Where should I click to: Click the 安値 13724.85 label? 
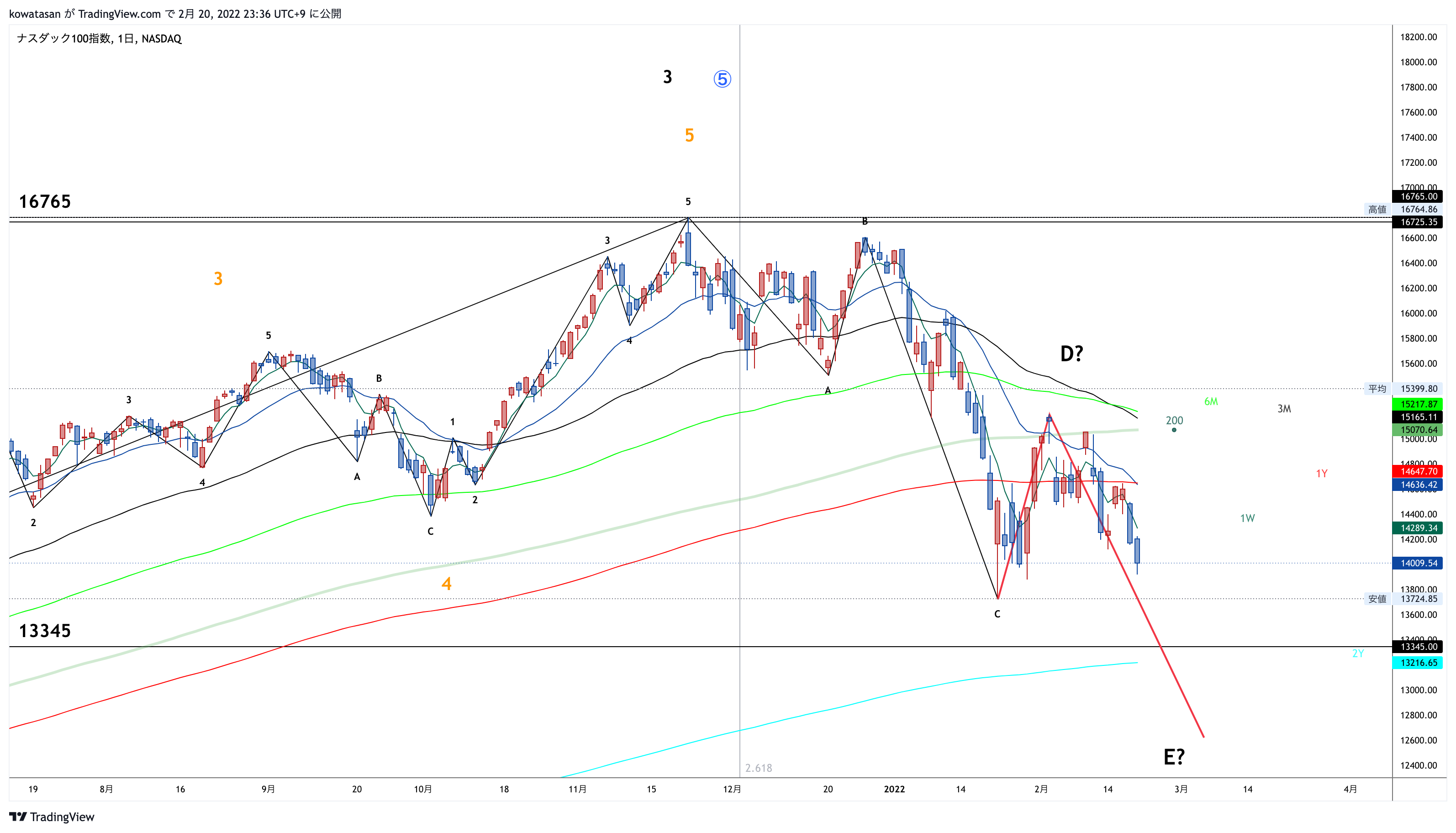(1403, 598)
